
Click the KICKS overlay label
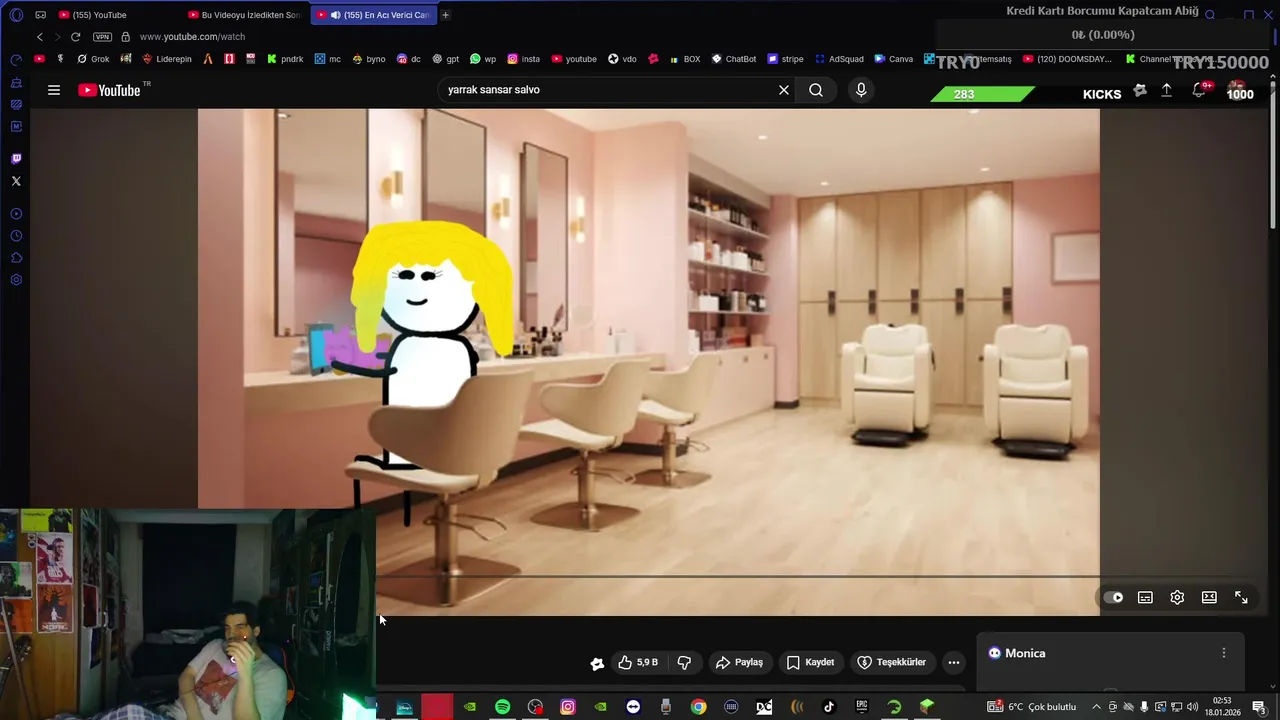point(1102,94)
